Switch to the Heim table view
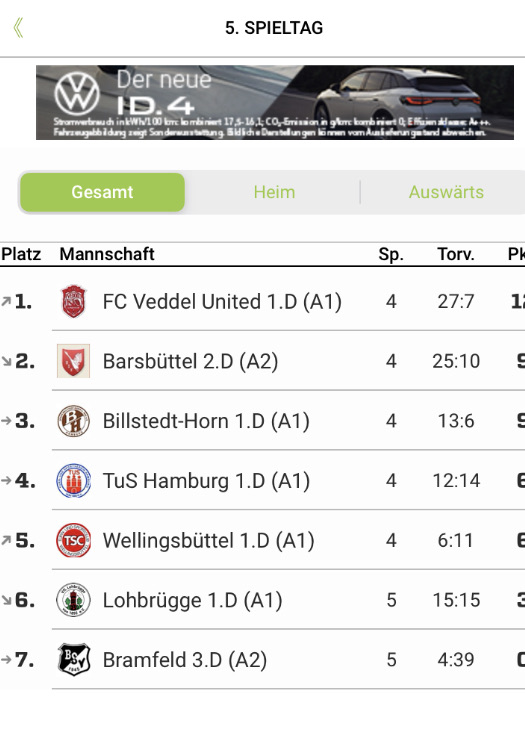The width and height of the screenshot is (525, 747). [274, 192]
